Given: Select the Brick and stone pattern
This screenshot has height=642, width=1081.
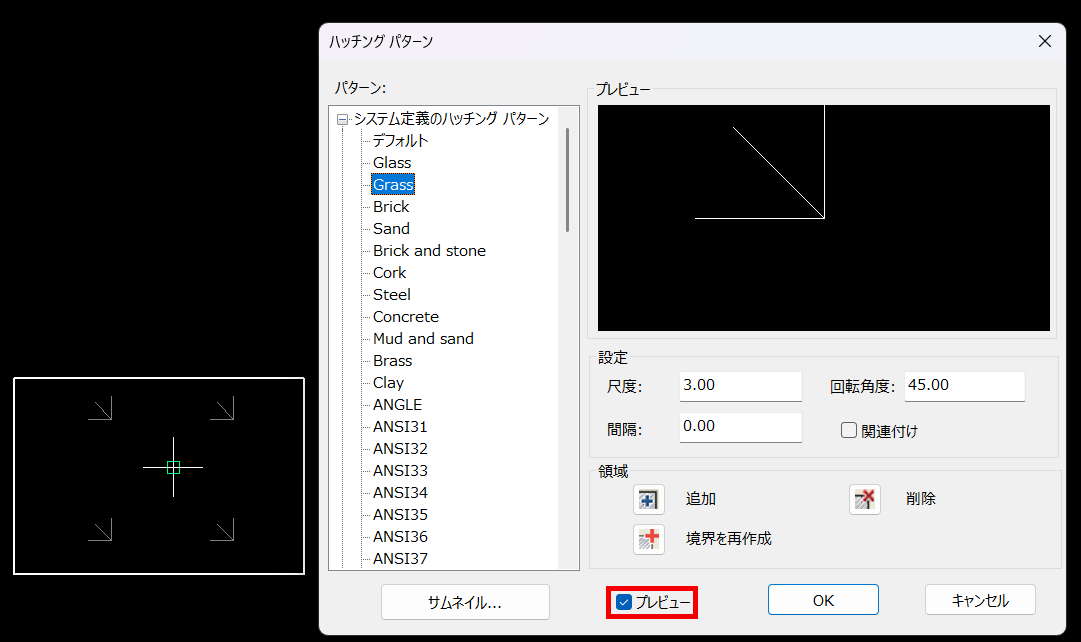Looking at the screenshot, I should point(428,250).
